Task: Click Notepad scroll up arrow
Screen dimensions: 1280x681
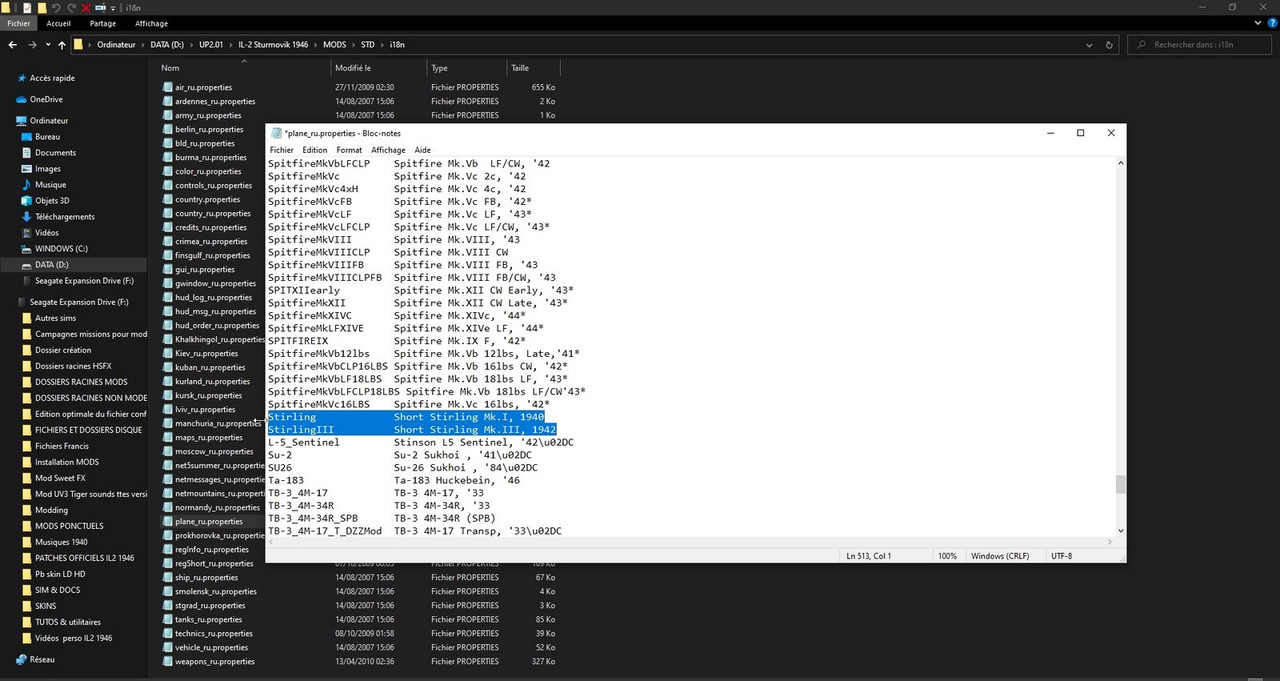Action: [1120, 163]
